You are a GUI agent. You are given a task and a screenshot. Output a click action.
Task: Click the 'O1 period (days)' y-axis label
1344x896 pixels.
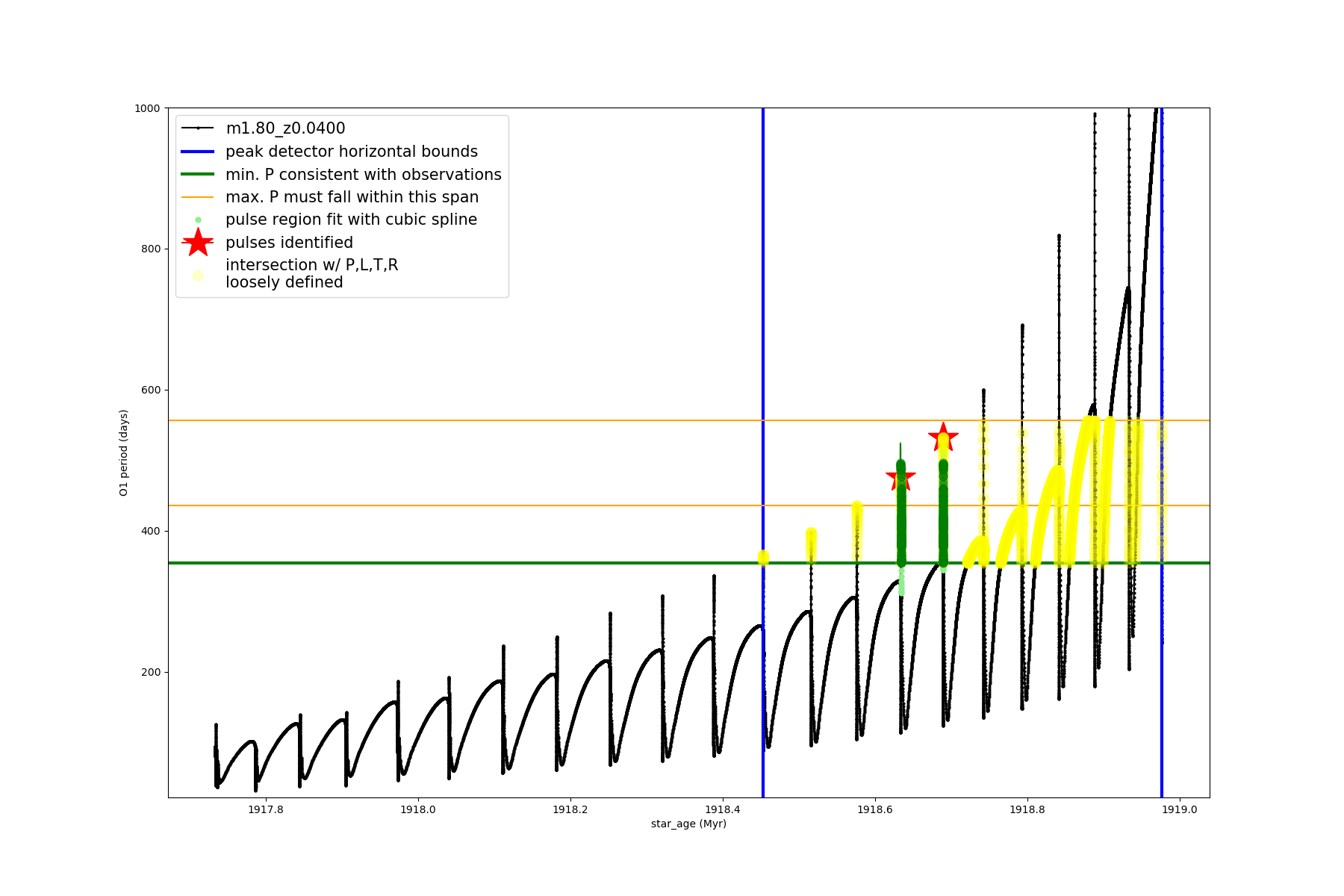click(x=124, y=452)
